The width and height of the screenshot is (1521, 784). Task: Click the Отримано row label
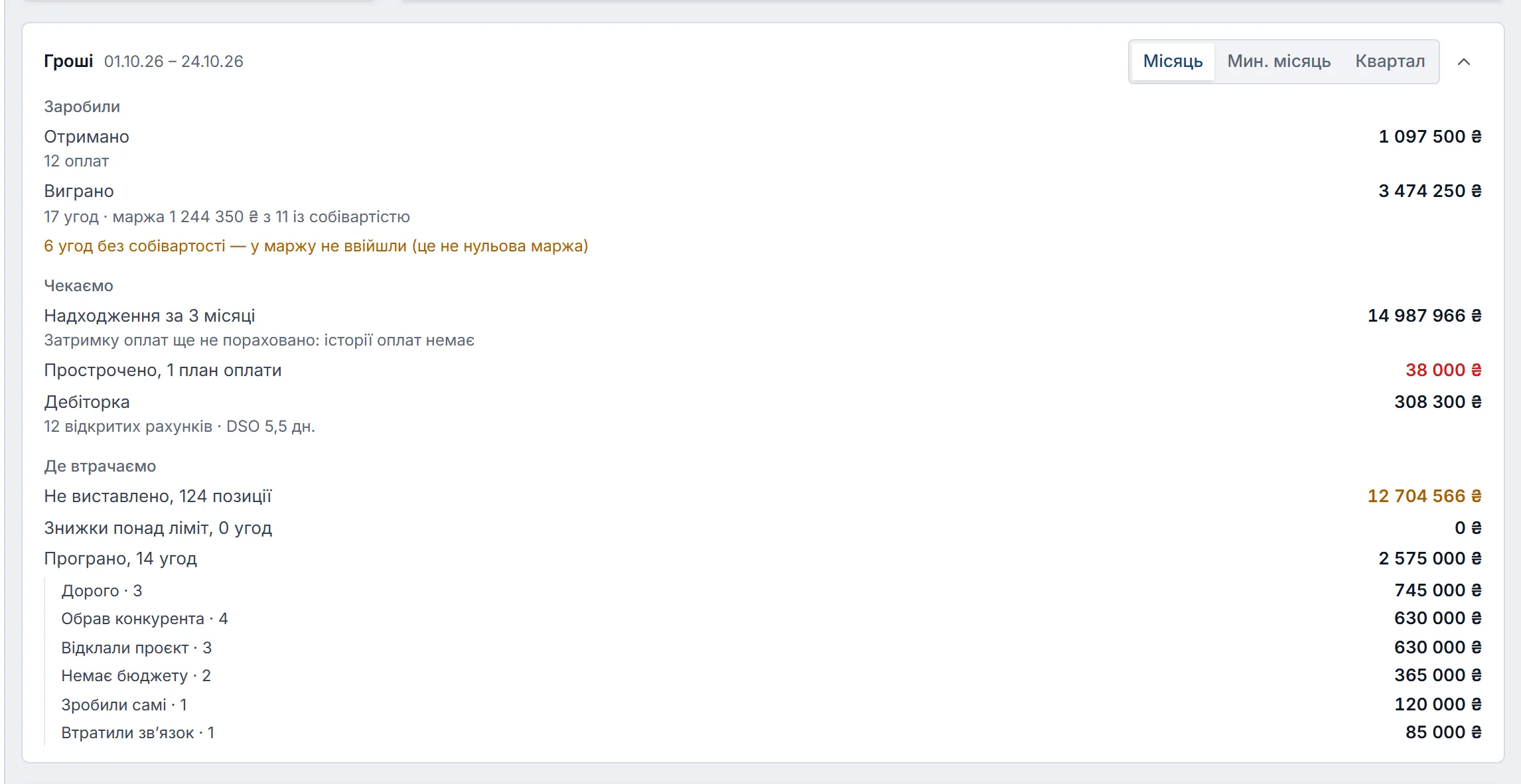pos(86,137)
